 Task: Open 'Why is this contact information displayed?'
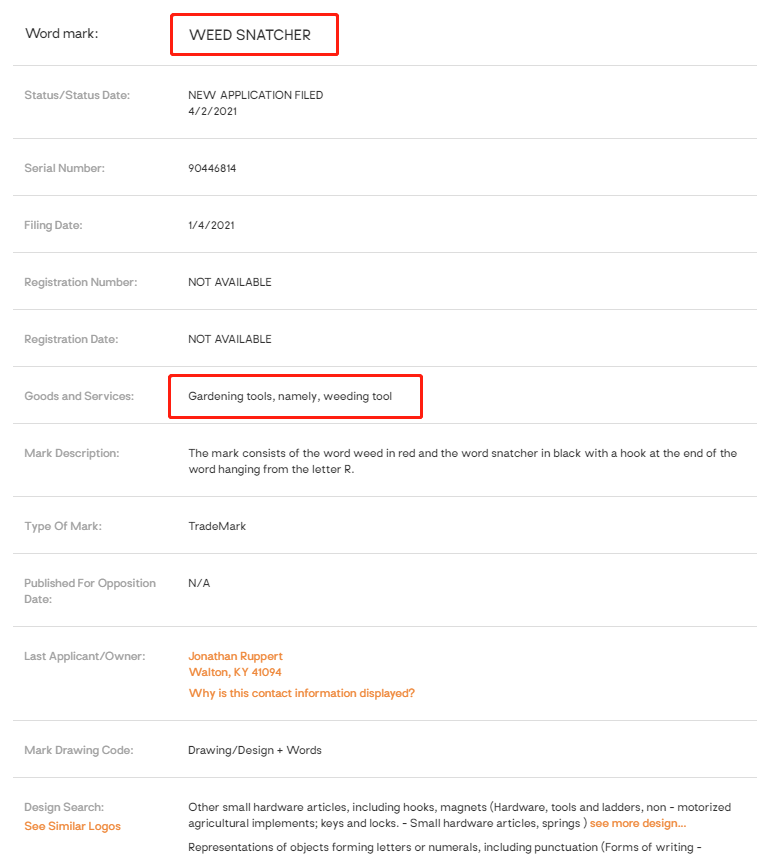(301, 693)
